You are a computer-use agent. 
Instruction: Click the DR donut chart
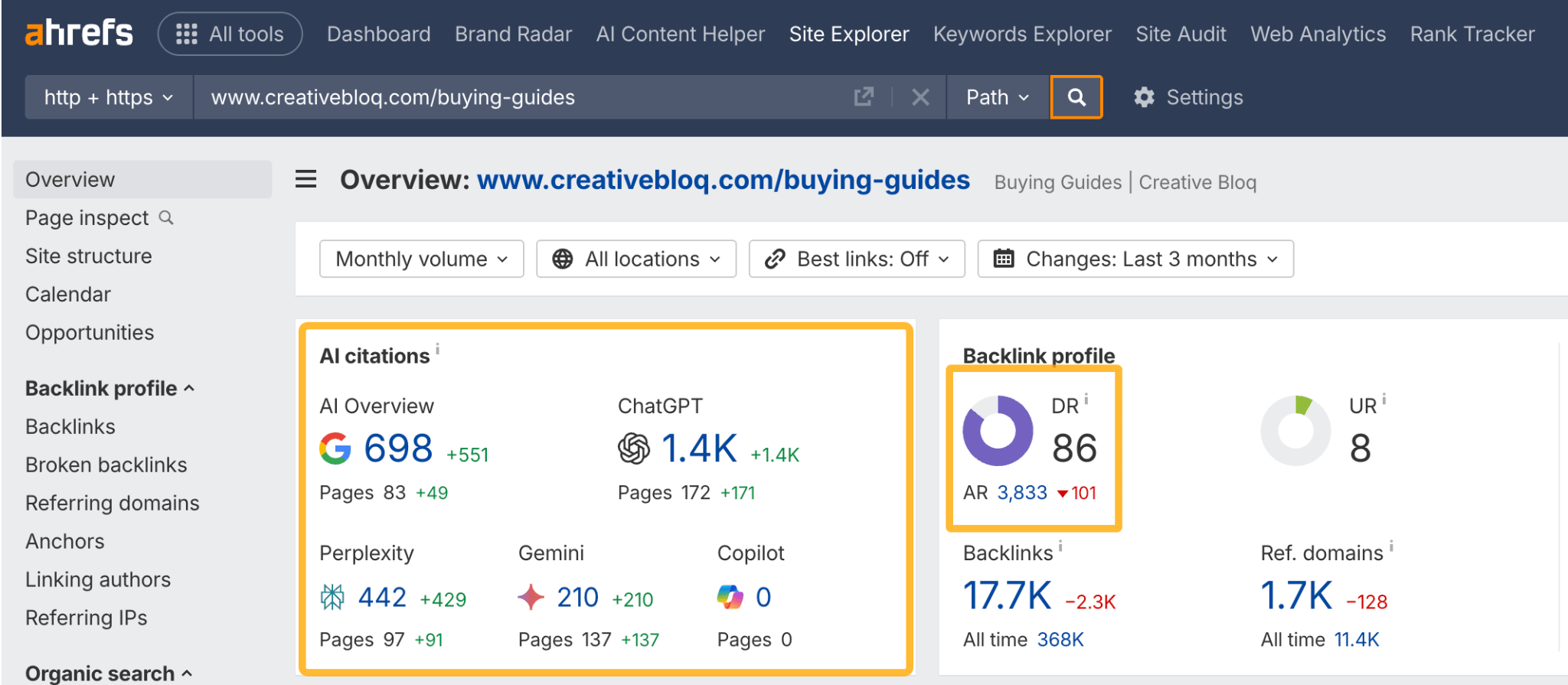998,431
